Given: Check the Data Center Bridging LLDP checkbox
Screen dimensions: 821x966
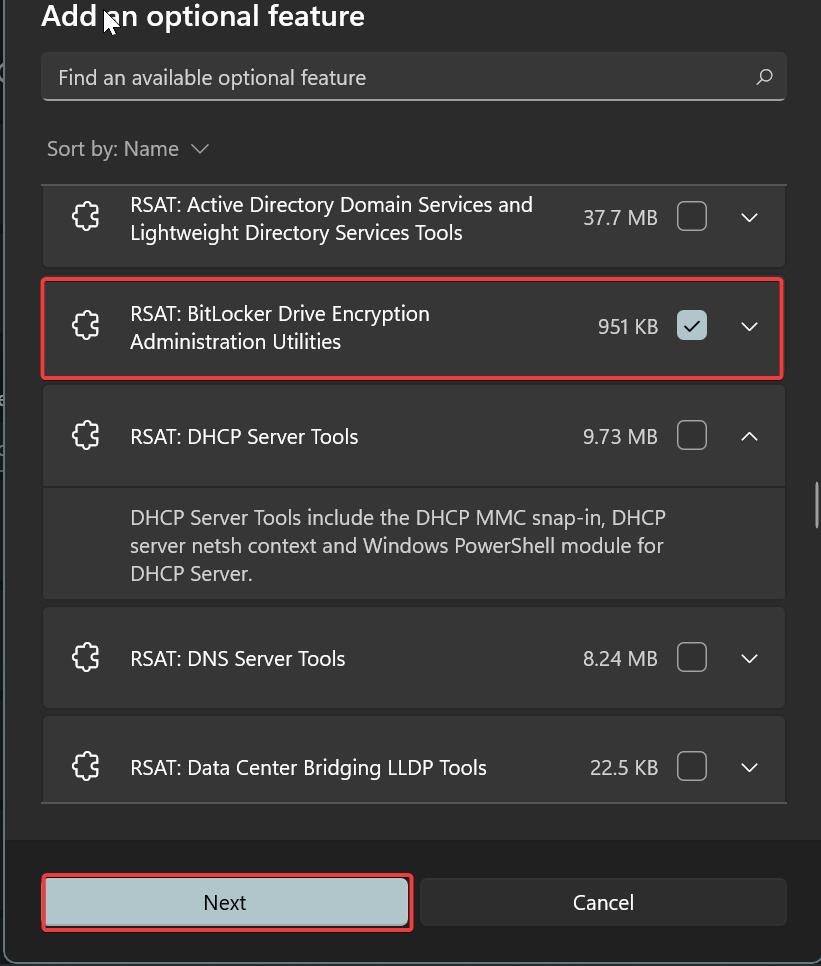Looking at the screenshot, I should (691, 766).
